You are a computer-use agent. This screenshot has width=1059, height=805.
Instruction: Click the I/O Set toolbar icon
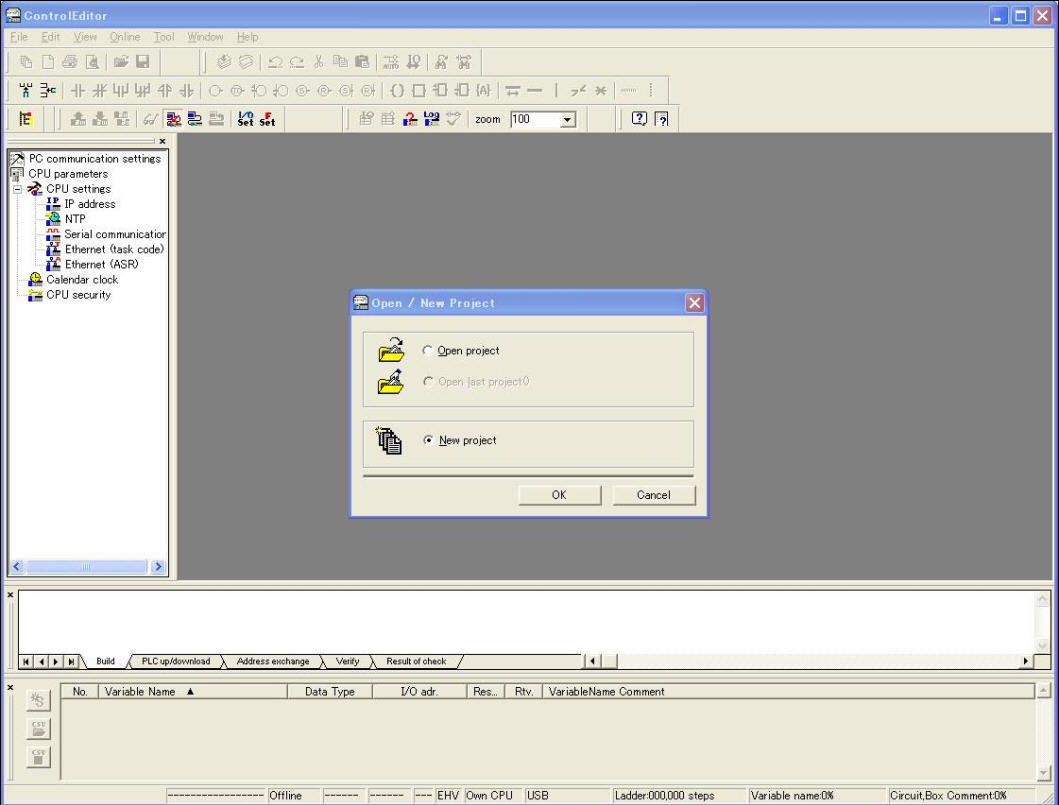tap(244, 116)
